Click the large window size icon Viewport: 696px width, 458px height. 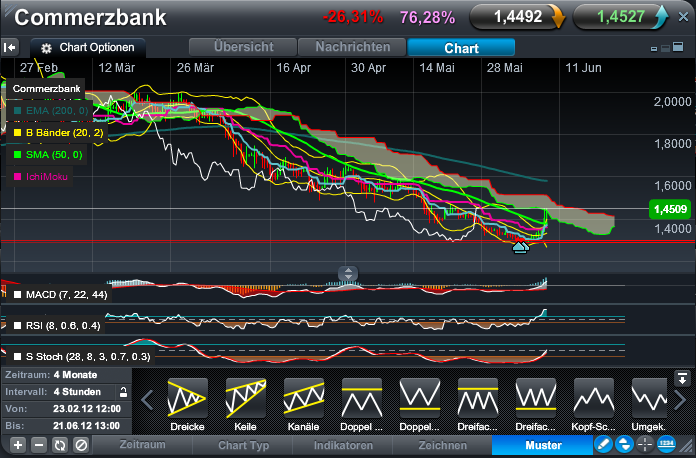[x=678, y=47]
